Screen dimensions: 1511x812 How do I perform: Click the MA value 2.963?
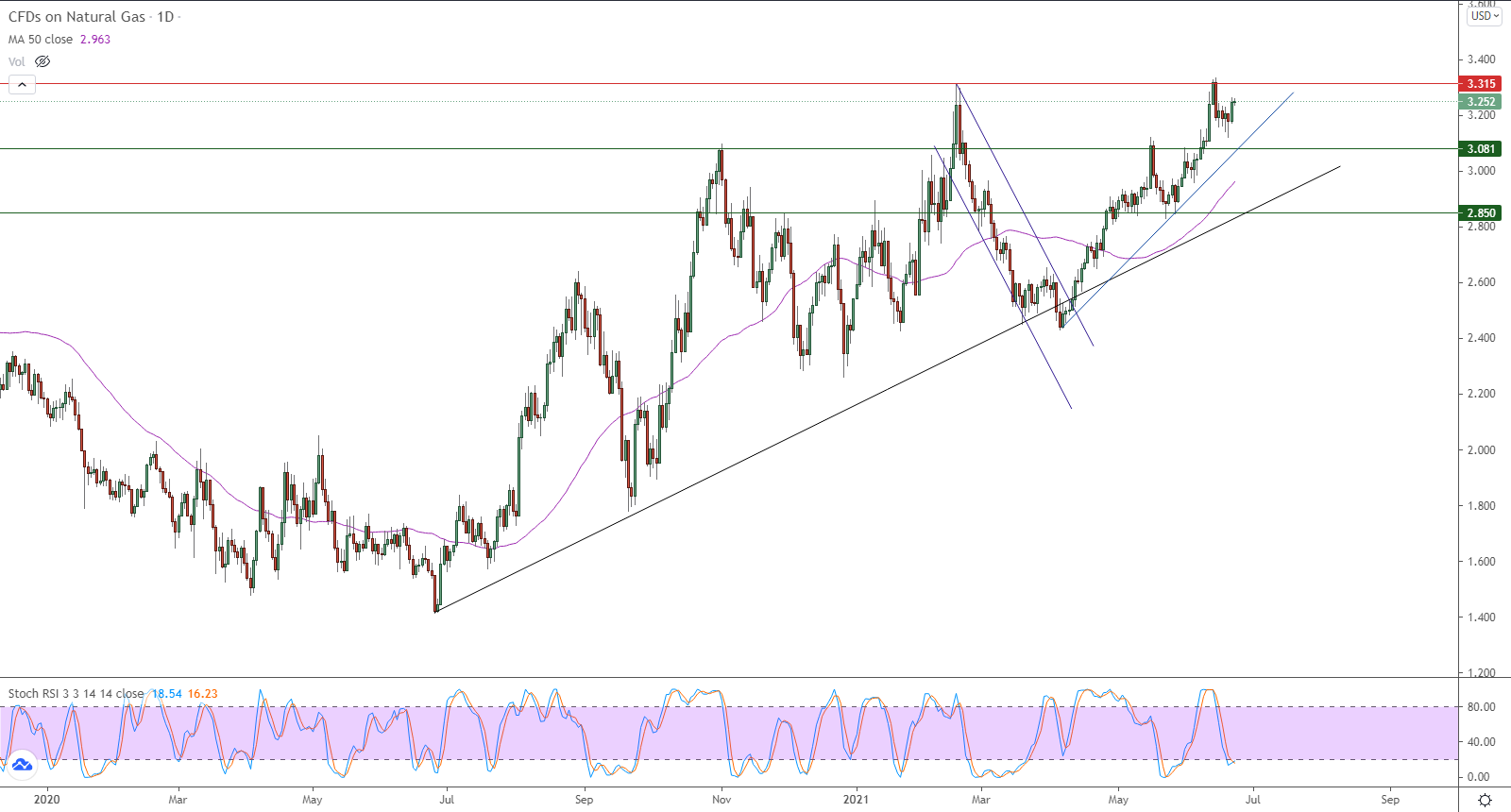(95, 40)
